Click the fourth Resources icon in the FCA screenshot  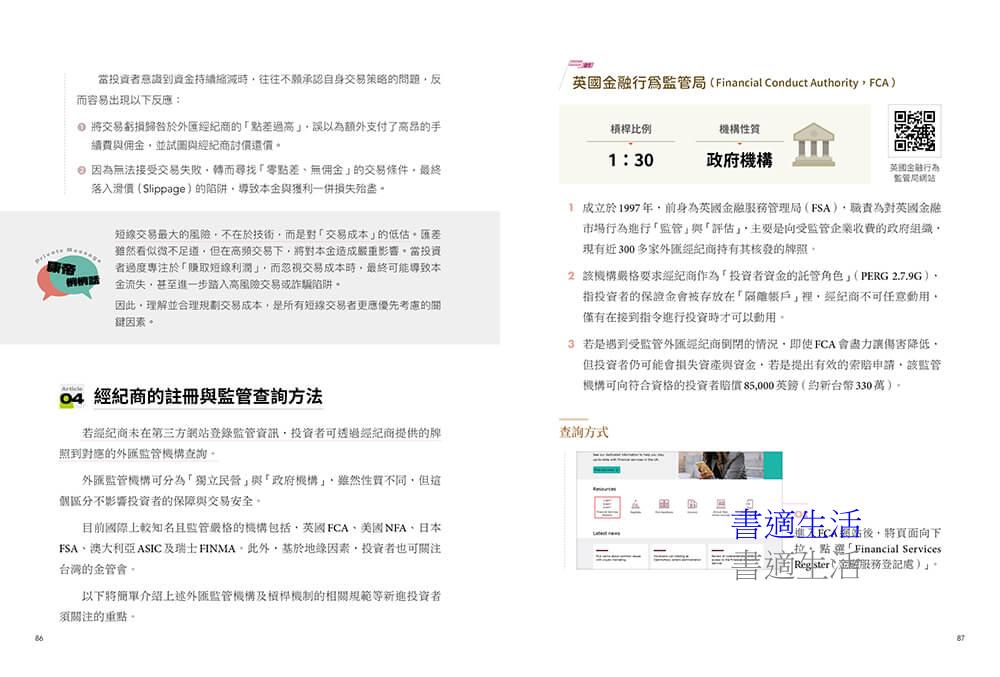point(692,505)
